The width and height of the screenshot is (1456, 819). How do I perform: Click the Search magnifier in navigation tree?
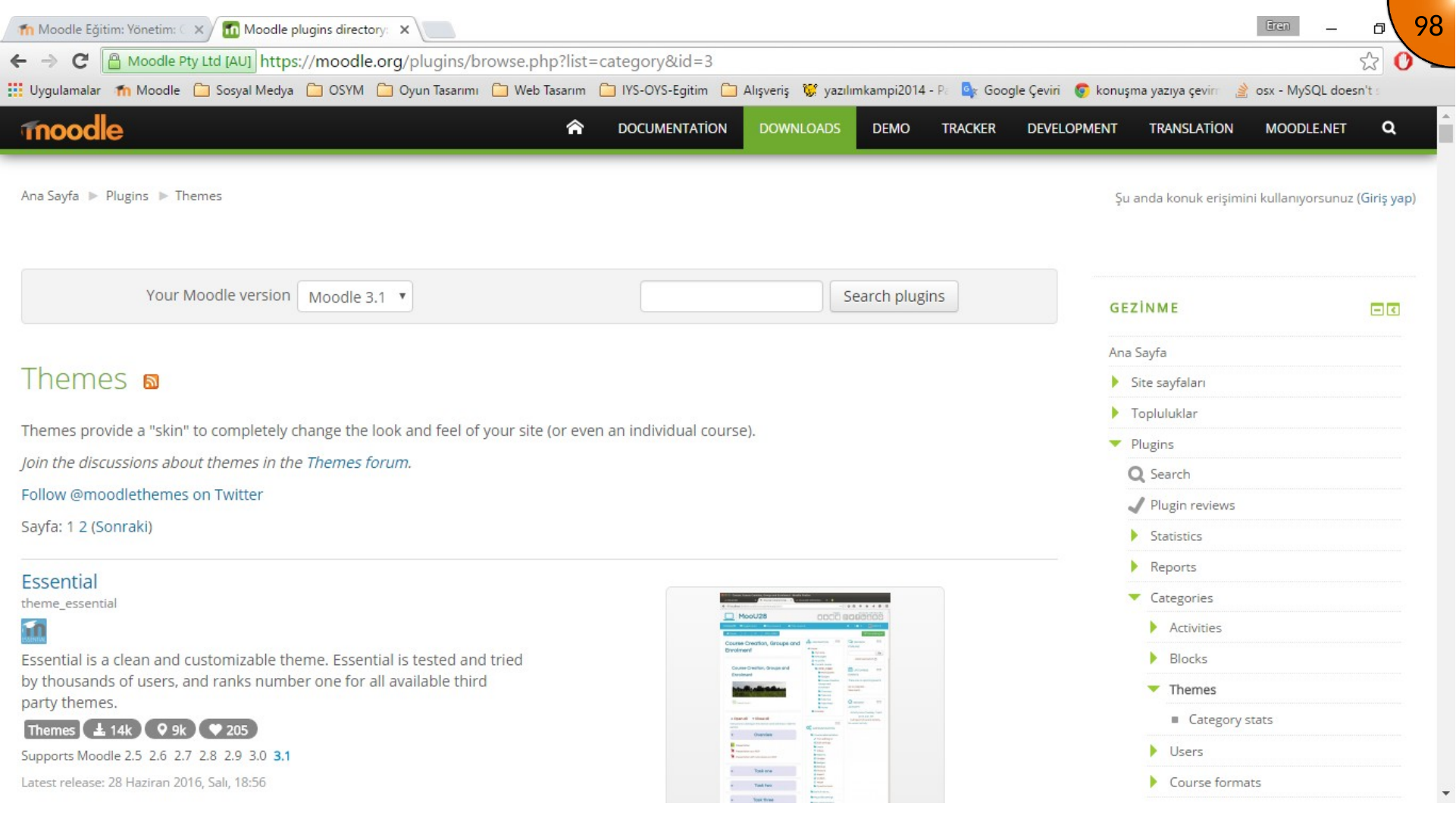[1135, 474]
